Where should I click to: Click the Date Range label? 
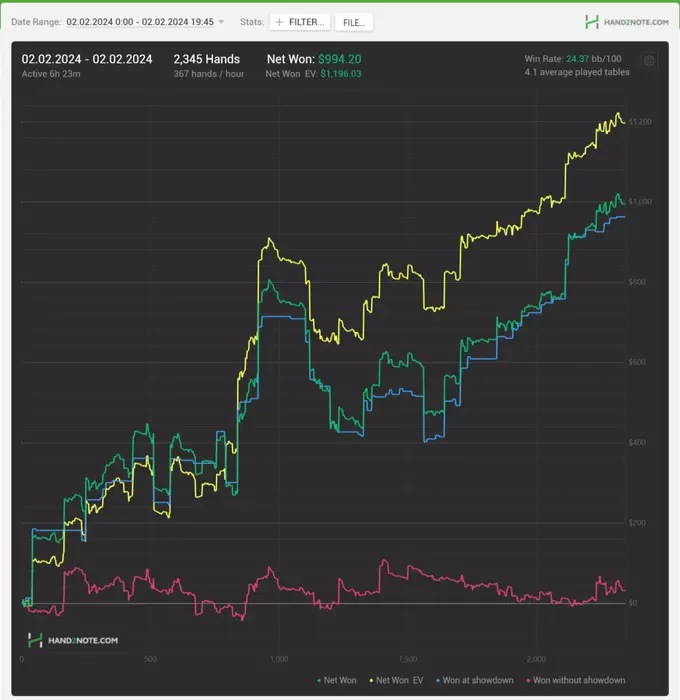[x=36, y=22]
